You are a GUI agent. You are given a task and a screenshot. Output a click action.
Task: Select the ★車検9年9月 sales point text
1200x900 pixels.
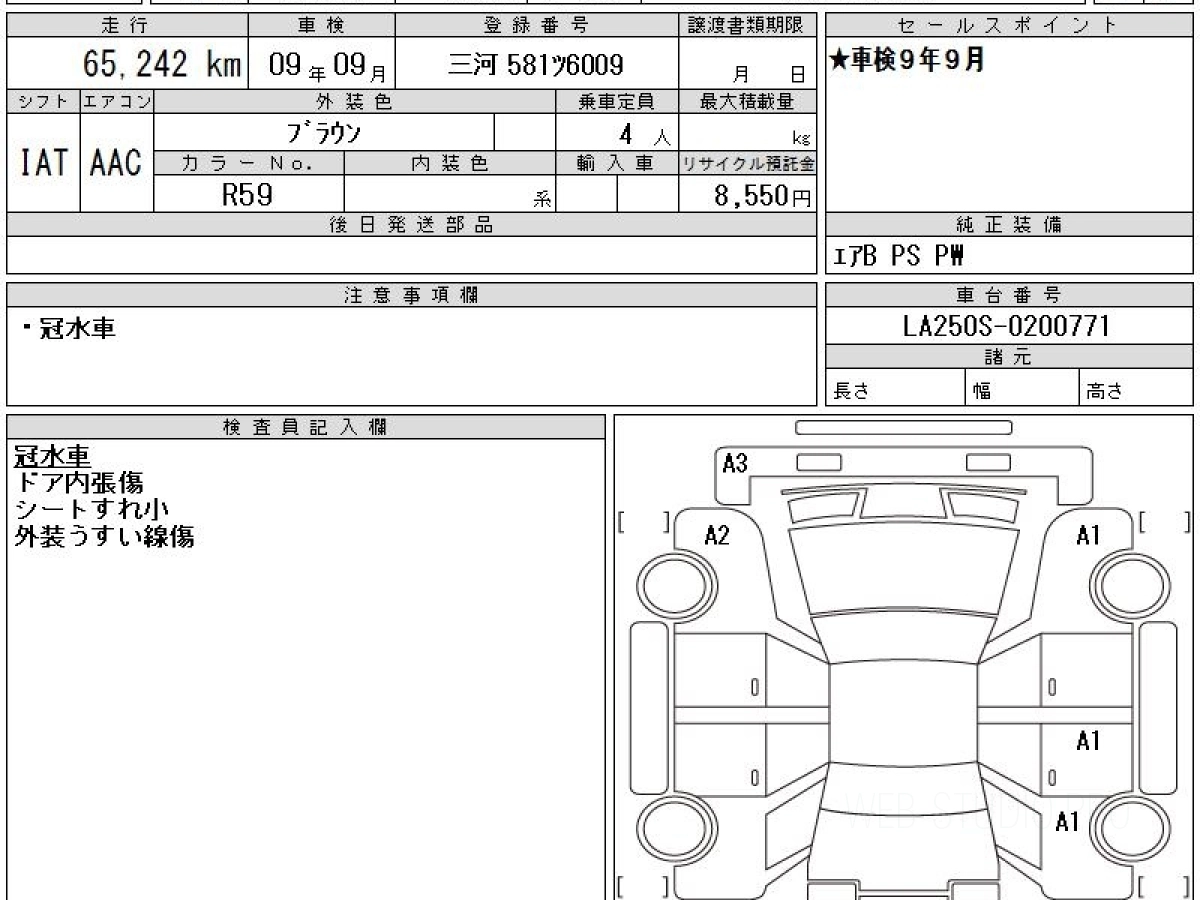pos(906,60)
